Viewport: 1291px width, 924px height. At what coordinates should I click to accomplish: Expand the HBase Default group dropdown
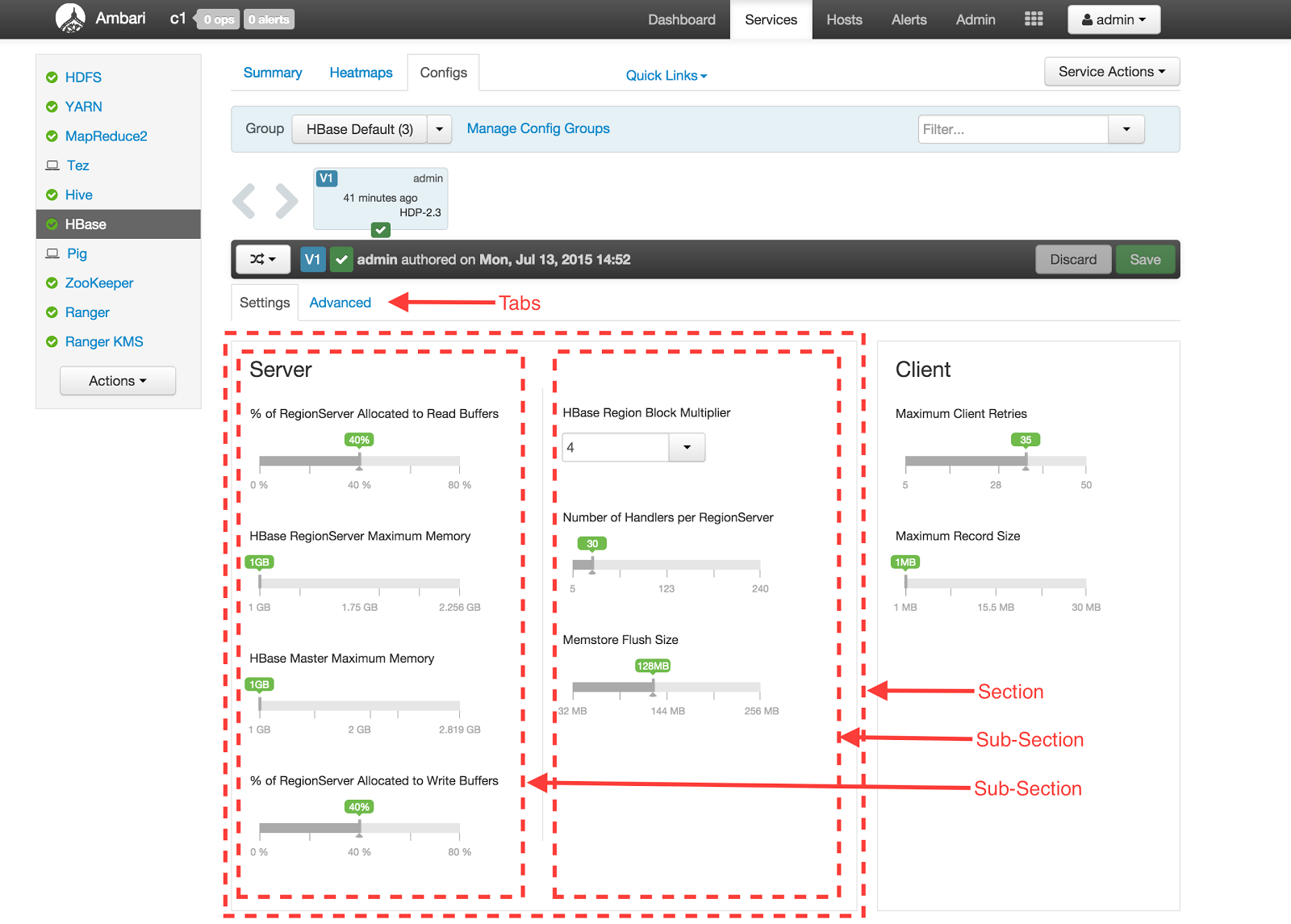coord(439,129)
